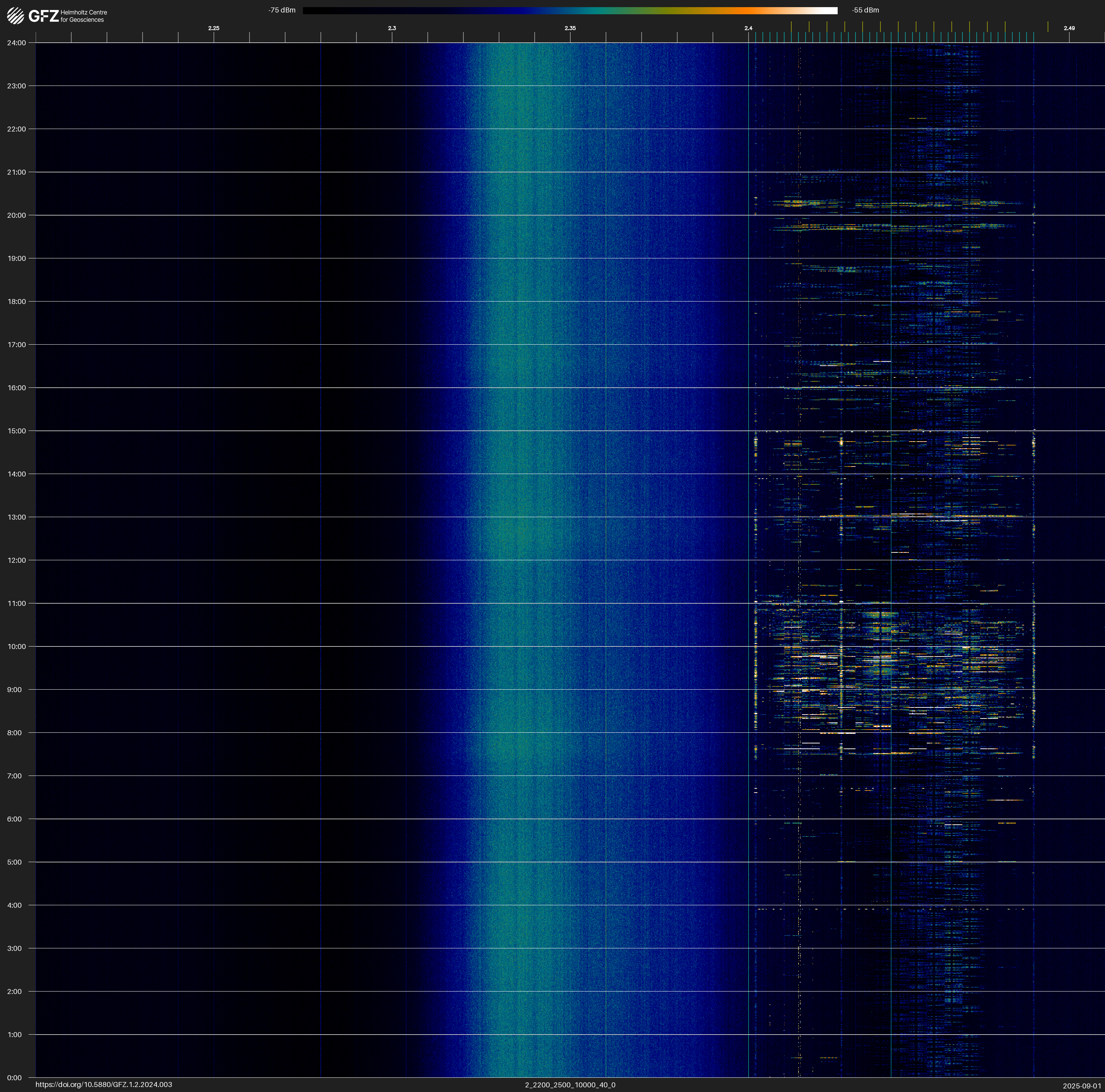Click the 2.49 frequency axis label

pyautogui.click(x=1069, y=28)
